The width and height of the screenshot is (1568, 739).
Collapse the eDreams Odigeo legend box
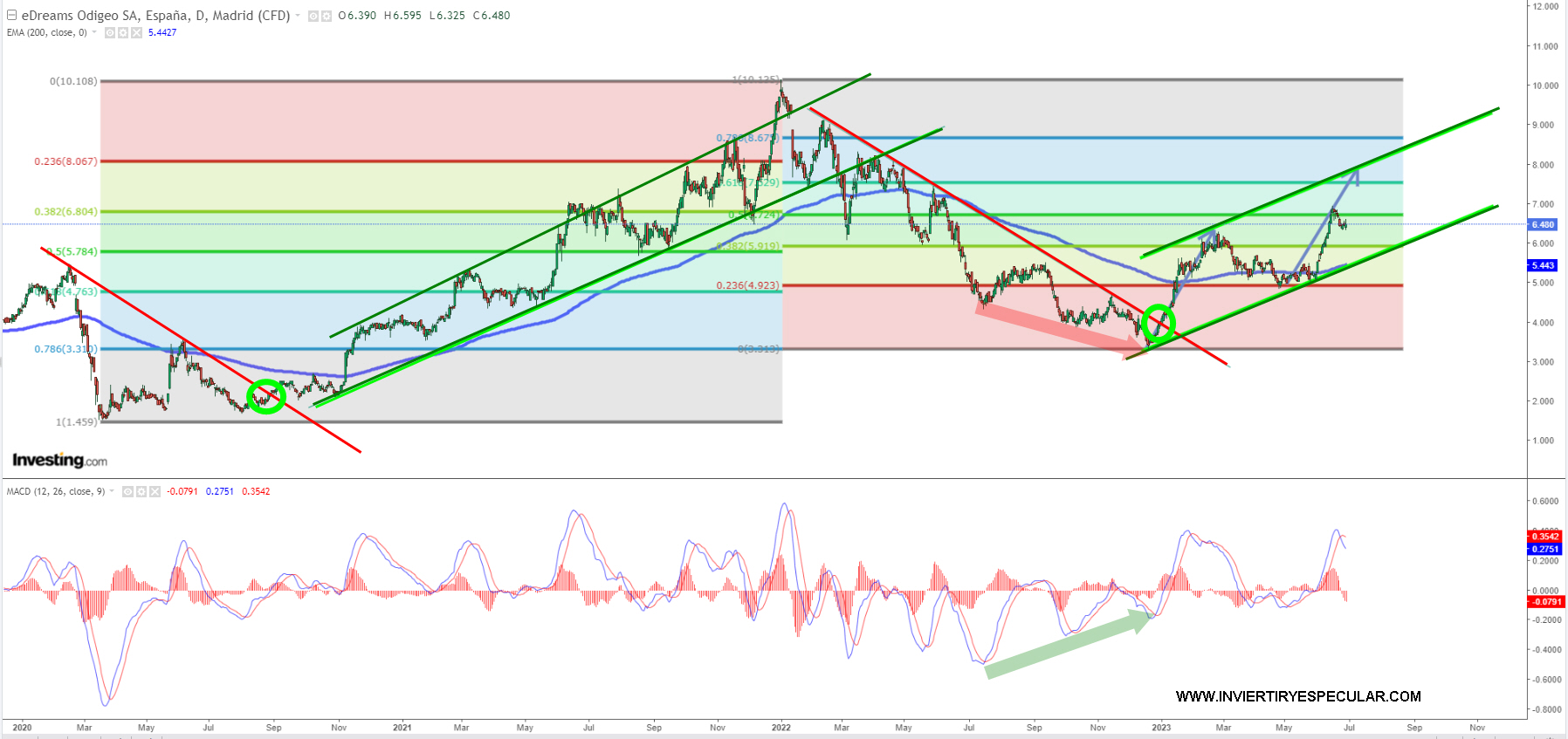click(11, 15)
